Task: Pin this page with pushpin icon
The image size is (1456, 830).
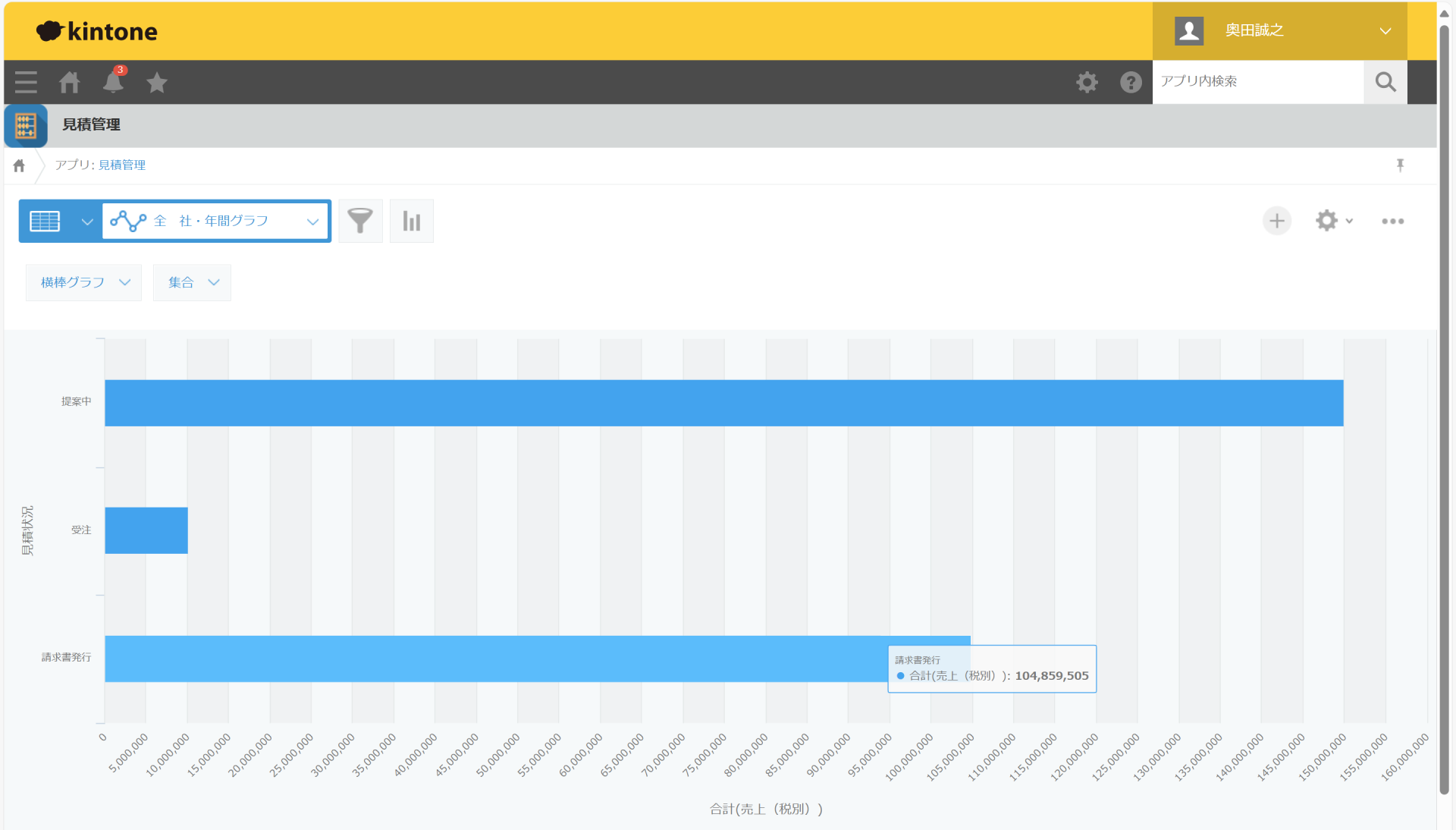Action: click(x=1400, y=165)
